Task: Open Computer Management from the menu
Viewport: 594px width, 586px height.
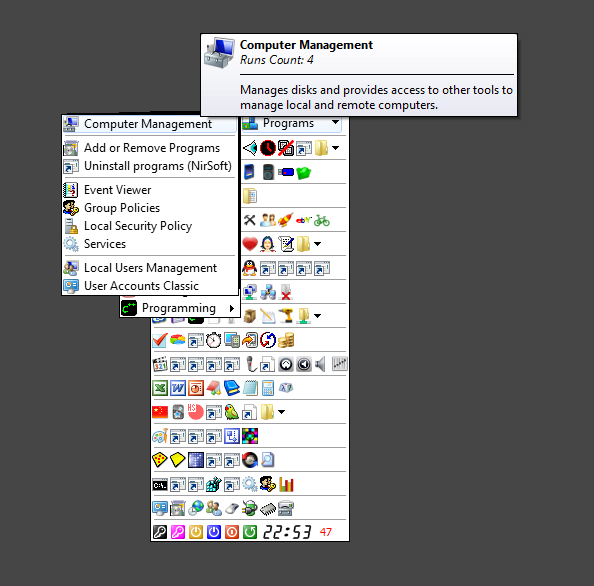Action: pyautogui.click(x=149, y=124)
